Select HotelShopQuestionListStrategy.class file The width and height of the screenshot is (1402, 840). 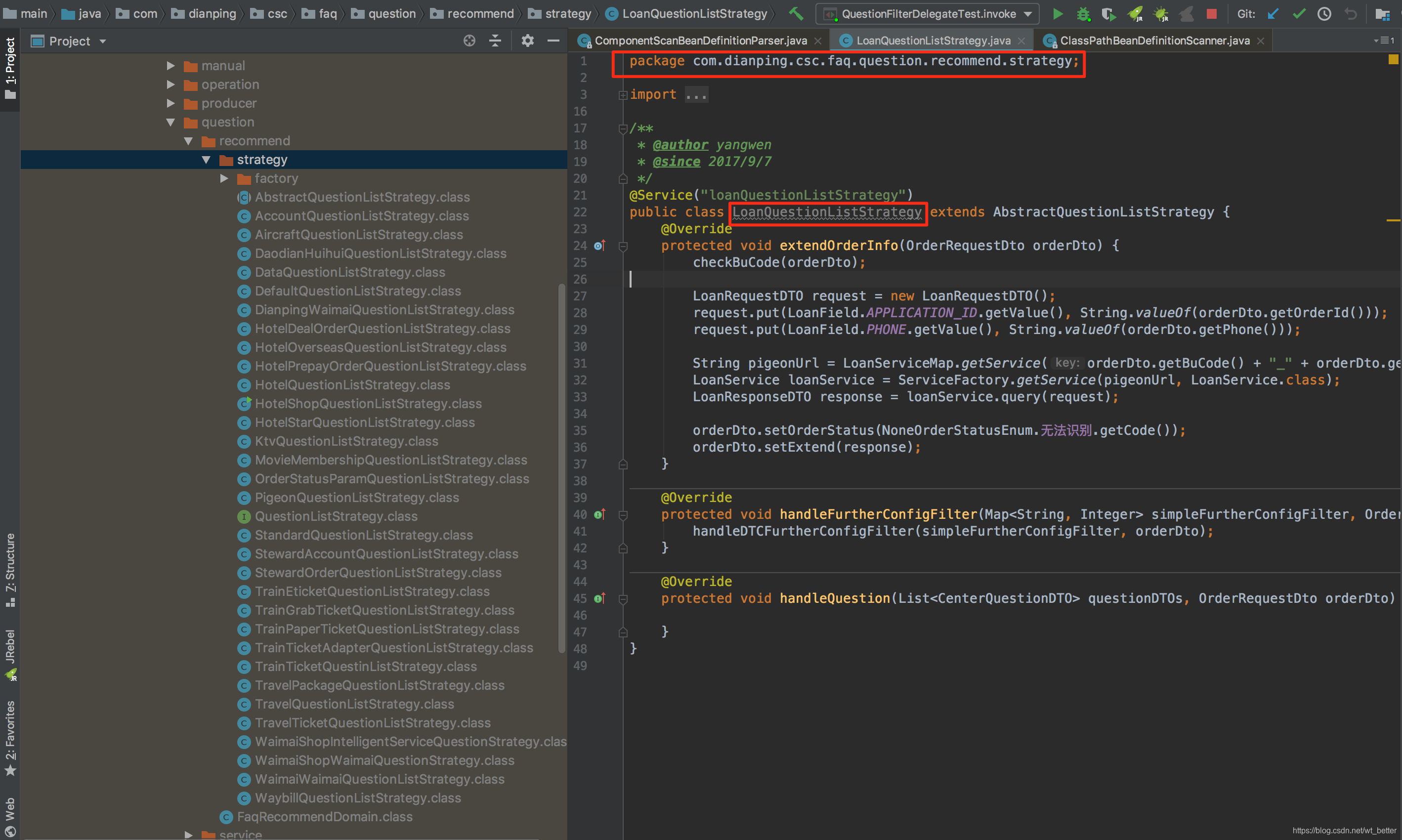(368, 404)
